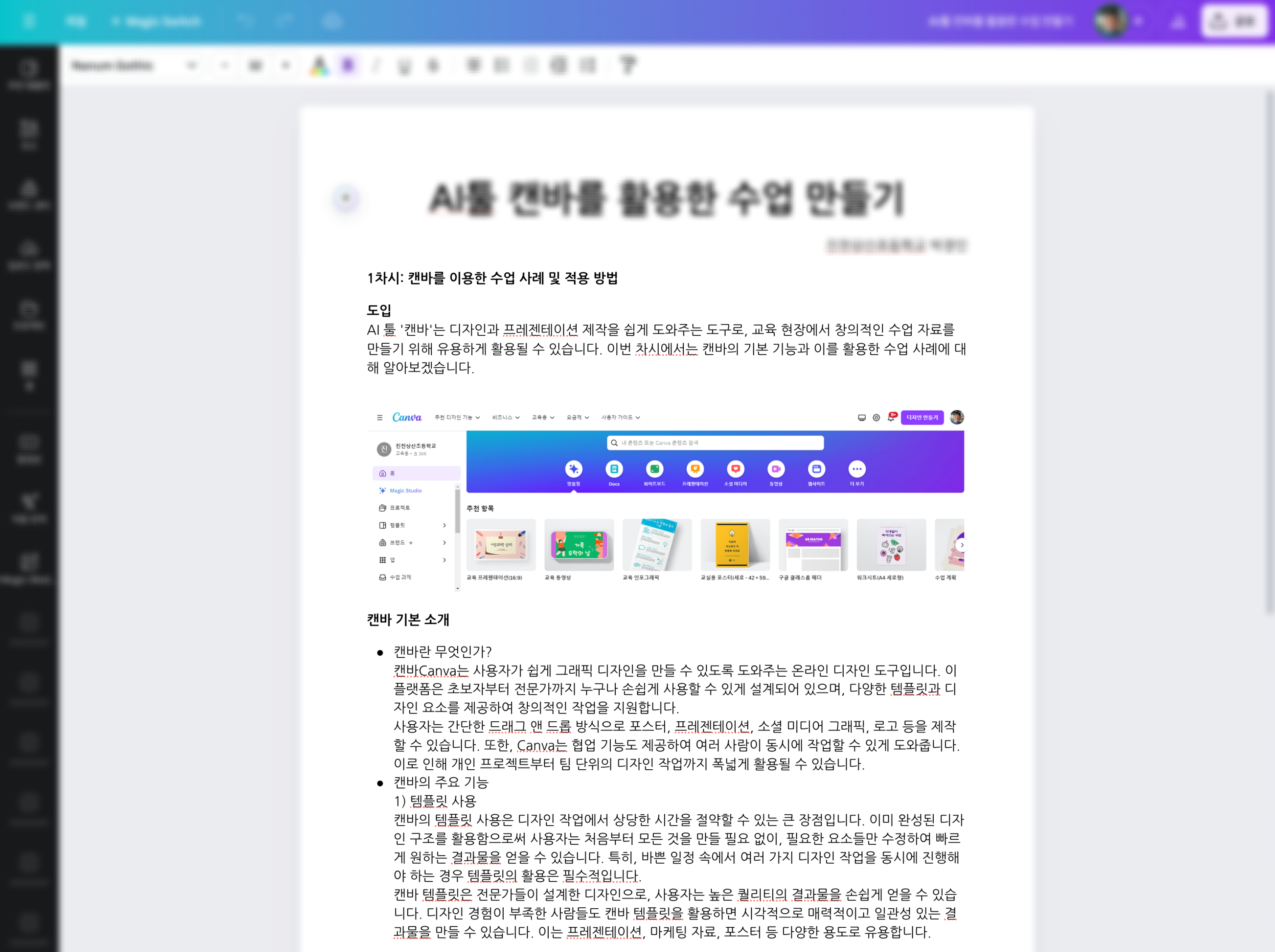Click the cloud save status icon
1275x952 pixels.
pos(332,21)
